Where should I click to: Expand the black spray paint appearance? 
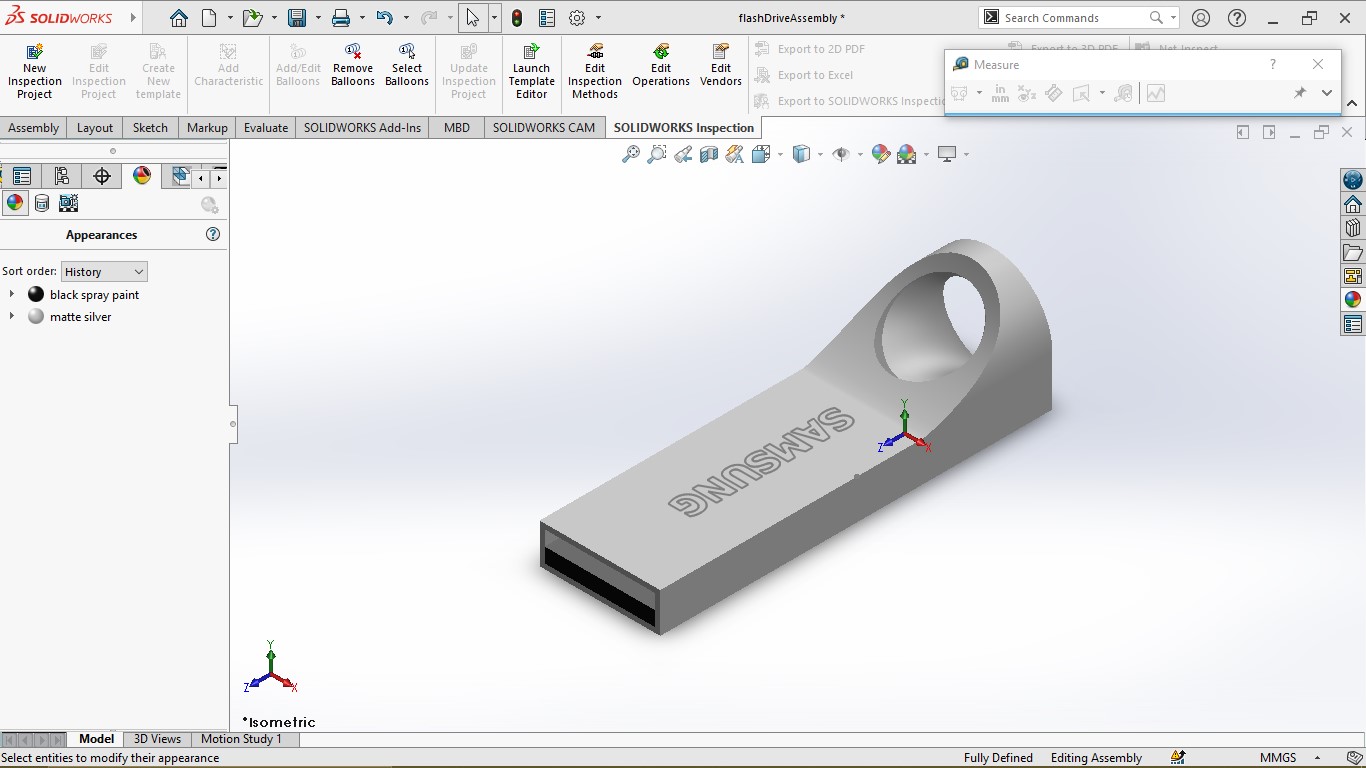12,294
